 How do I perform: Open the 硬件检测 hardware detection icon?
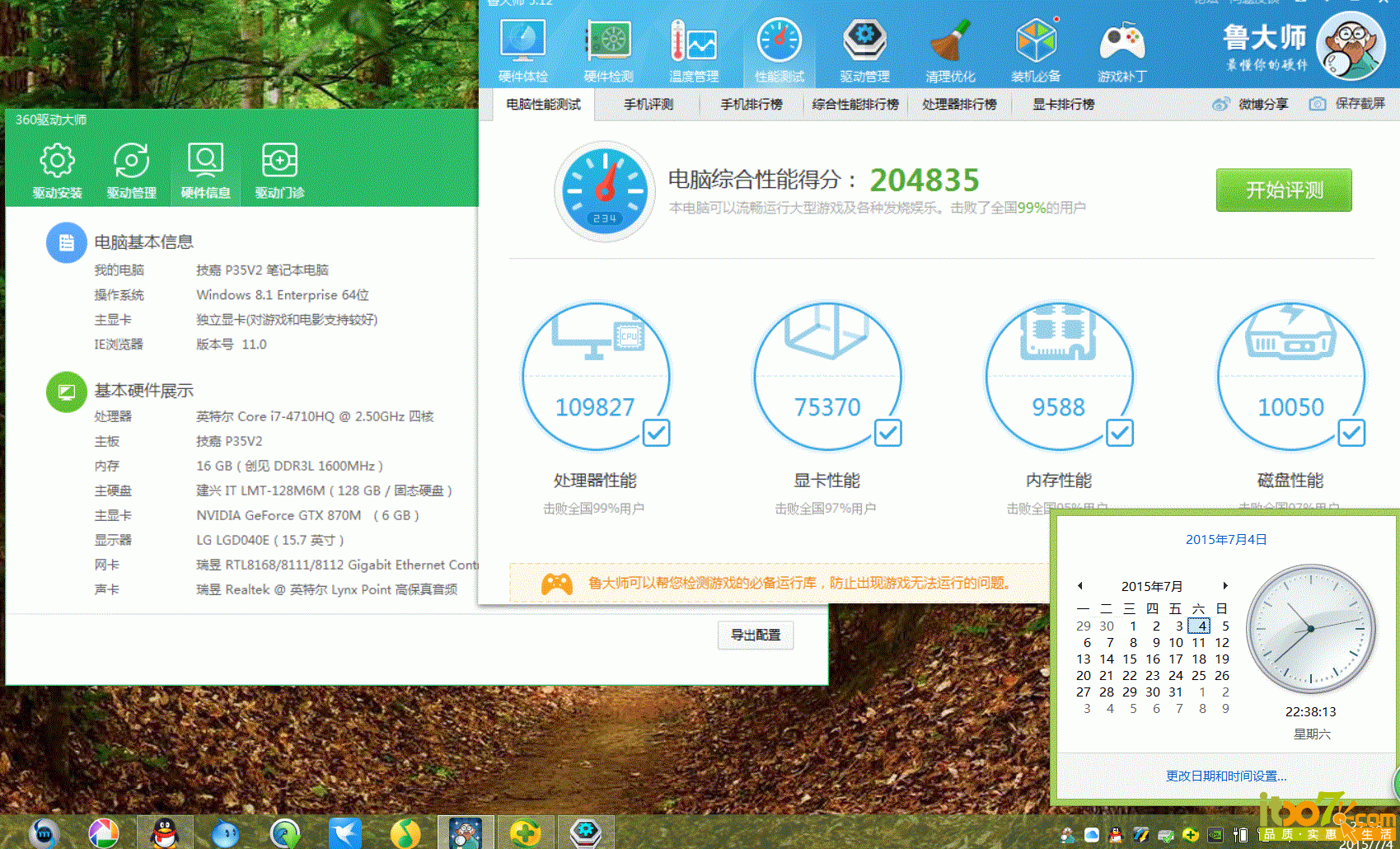point(608,49)
